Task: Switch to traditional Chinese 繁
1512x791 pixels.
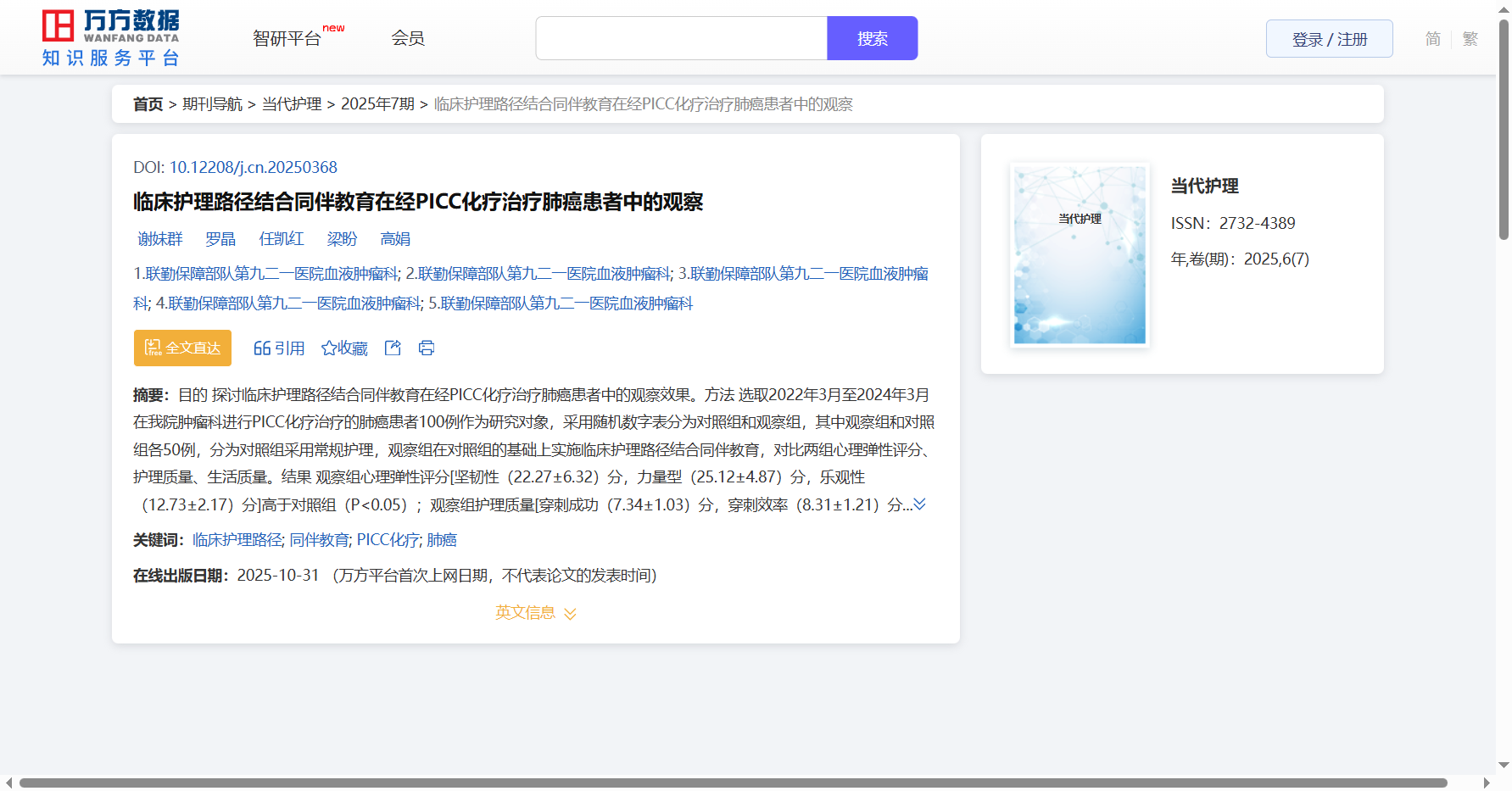Action: [x=1470, y=39]
